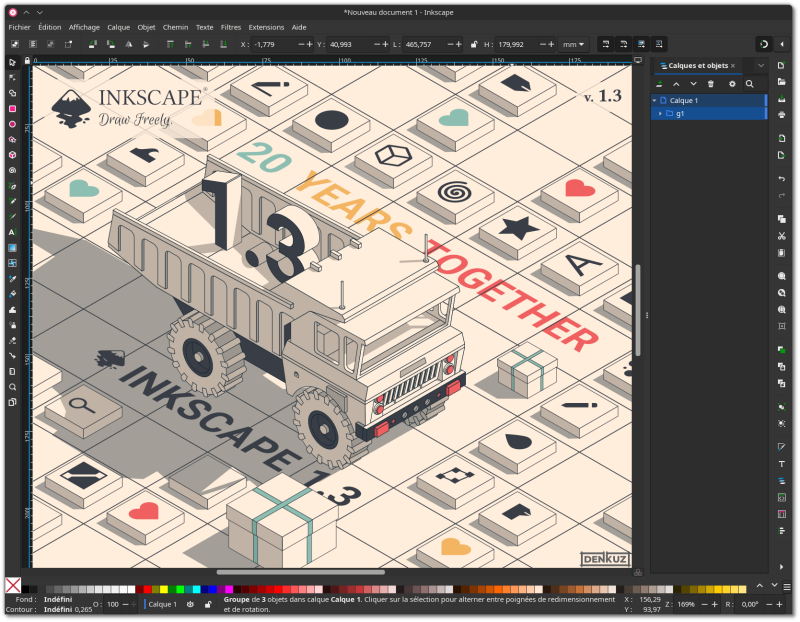Increase X position with plus button
Screen dimensions: 800x622
(x=309, y=44)
